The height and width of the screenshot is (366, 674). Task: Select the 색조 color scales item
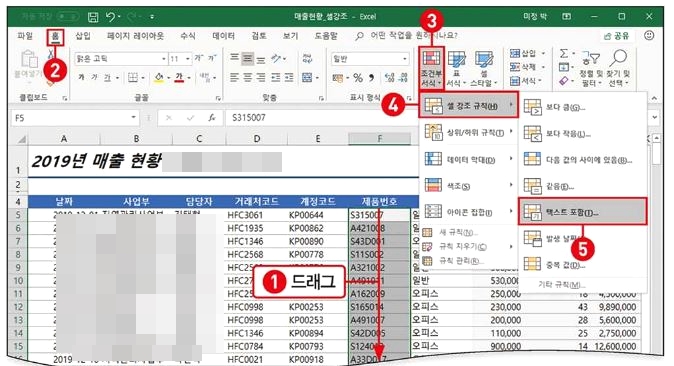click(x=469, y=186)
